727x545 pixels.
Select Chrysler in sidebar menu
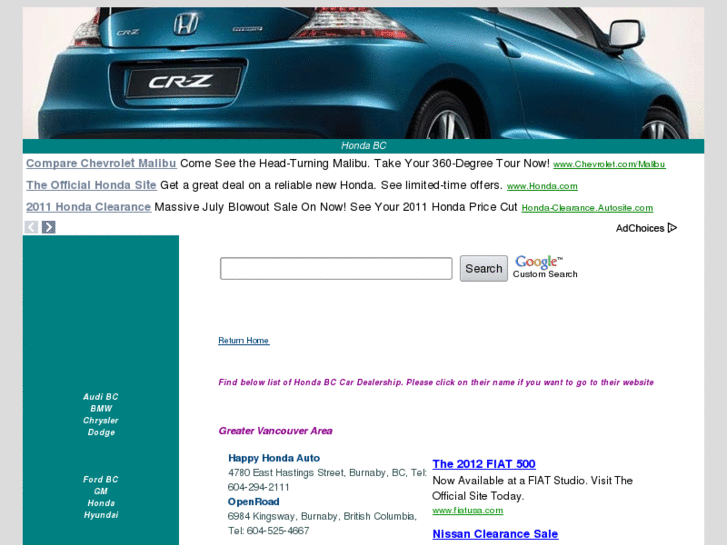tap(101, 421)
